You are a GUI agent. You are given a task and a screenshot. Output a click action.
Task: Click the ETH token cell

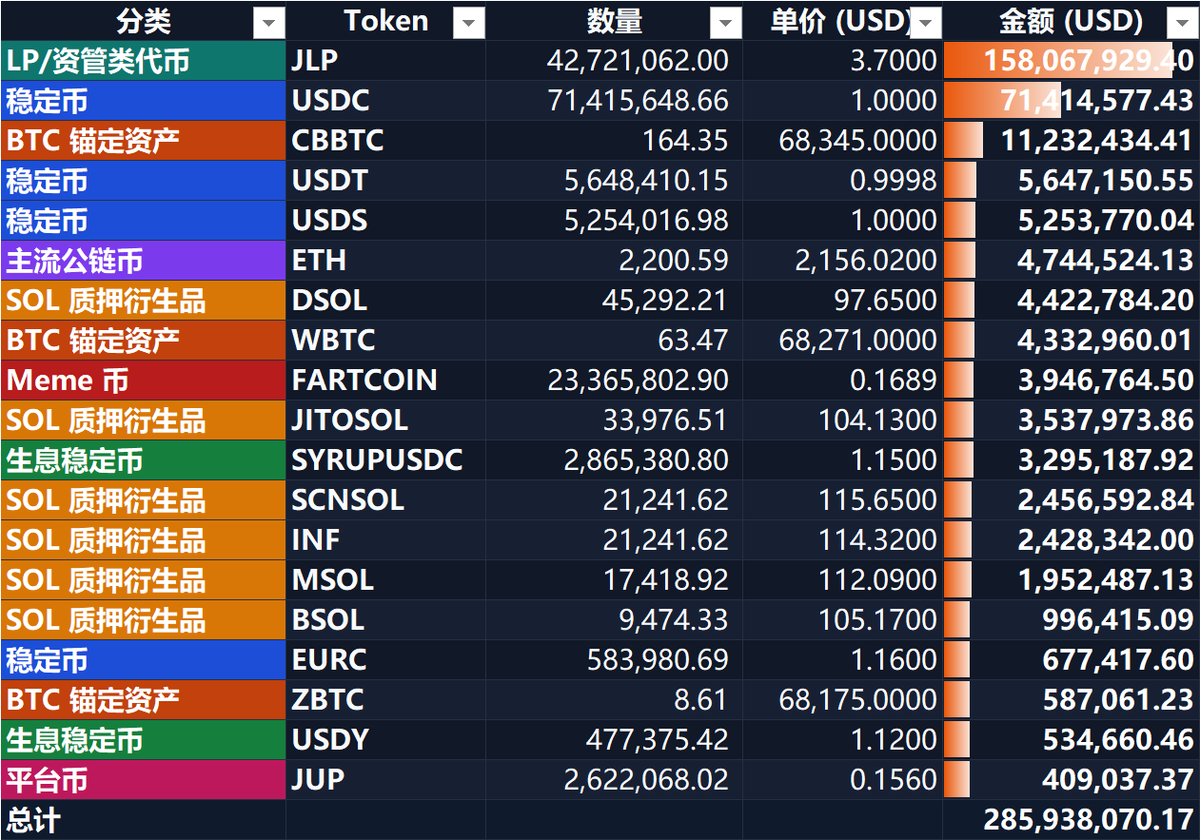pos(386,260)
